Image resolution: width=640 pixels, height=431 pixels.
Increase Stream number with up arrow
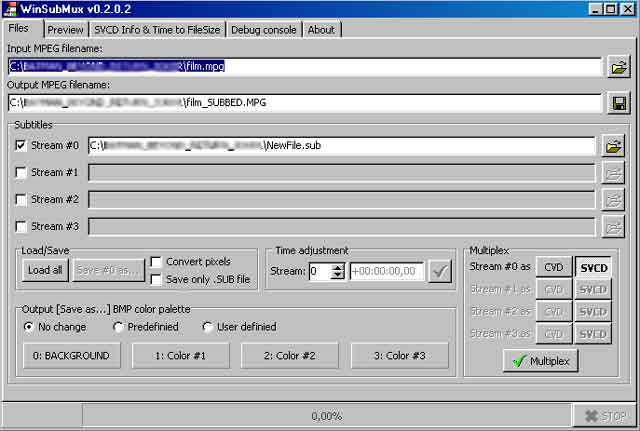[x=338, y=268]
